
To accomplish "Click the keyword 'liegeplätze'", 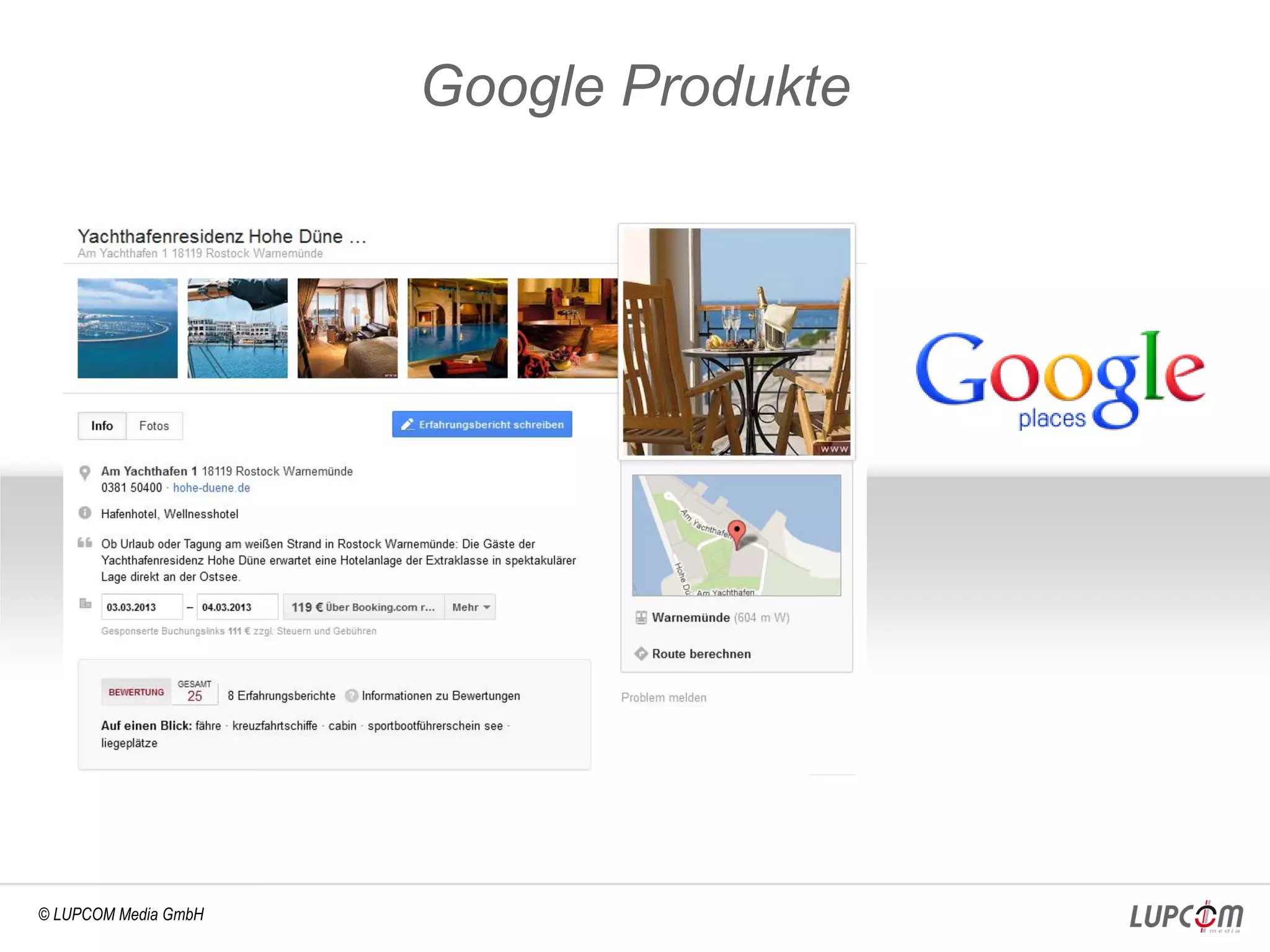I will [x=130, y=743].
